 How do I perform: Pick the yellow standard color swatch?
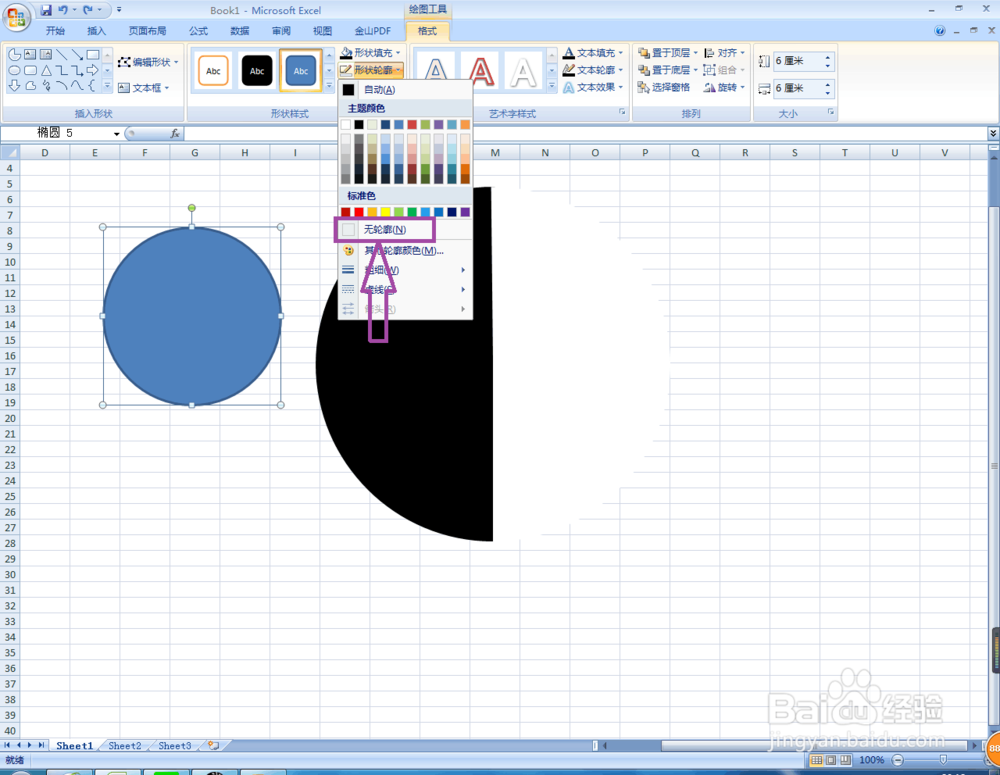[x=385, y=212]
